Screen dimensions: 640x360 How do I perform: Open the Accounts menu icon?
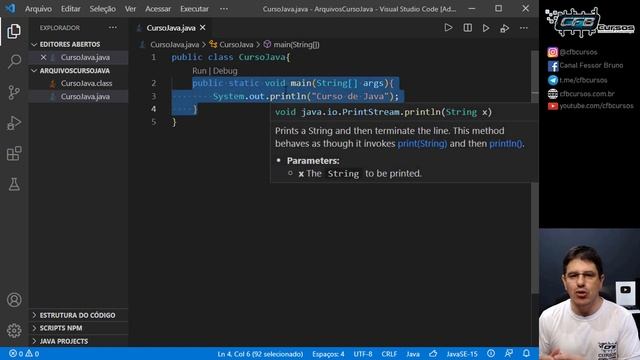click(14, 300)
